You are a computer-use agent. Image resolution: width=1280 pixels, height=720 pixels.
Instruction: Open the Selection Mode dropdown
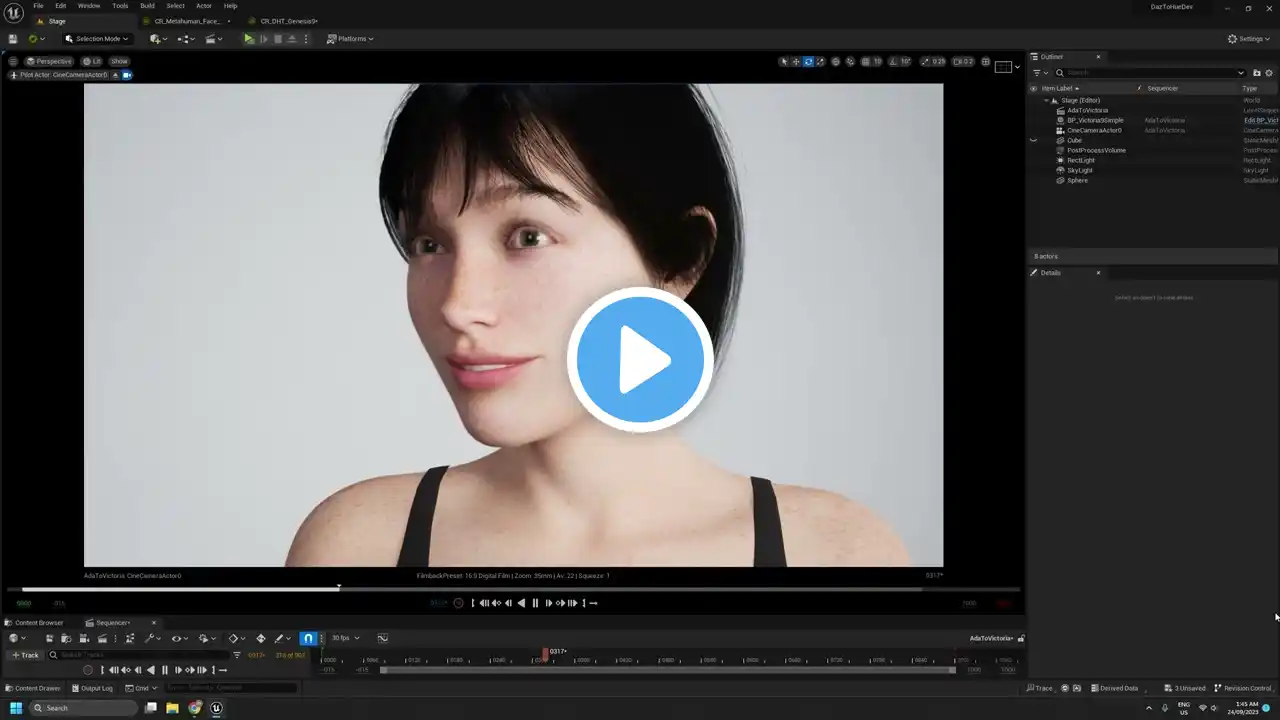click(96, 39)
